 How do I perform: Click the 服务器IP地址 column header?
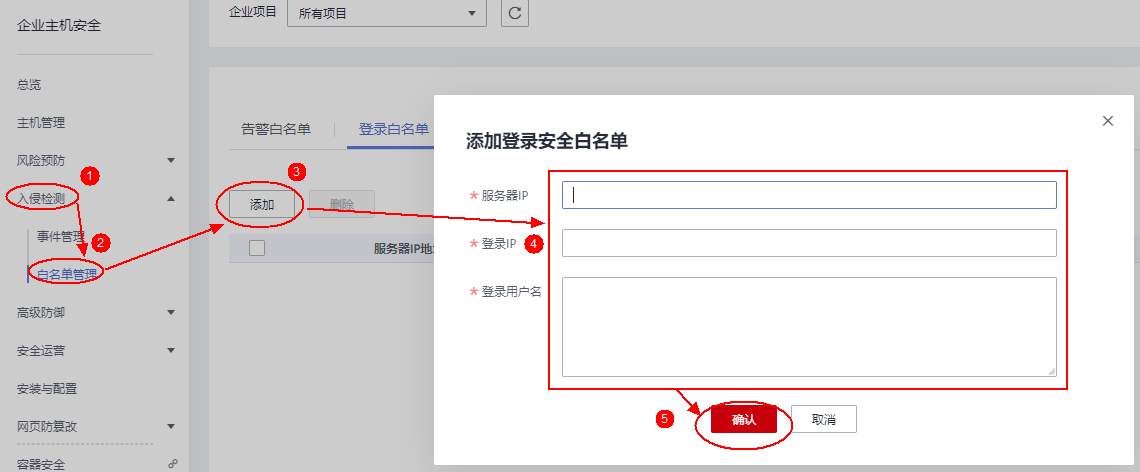pos(404,248)
